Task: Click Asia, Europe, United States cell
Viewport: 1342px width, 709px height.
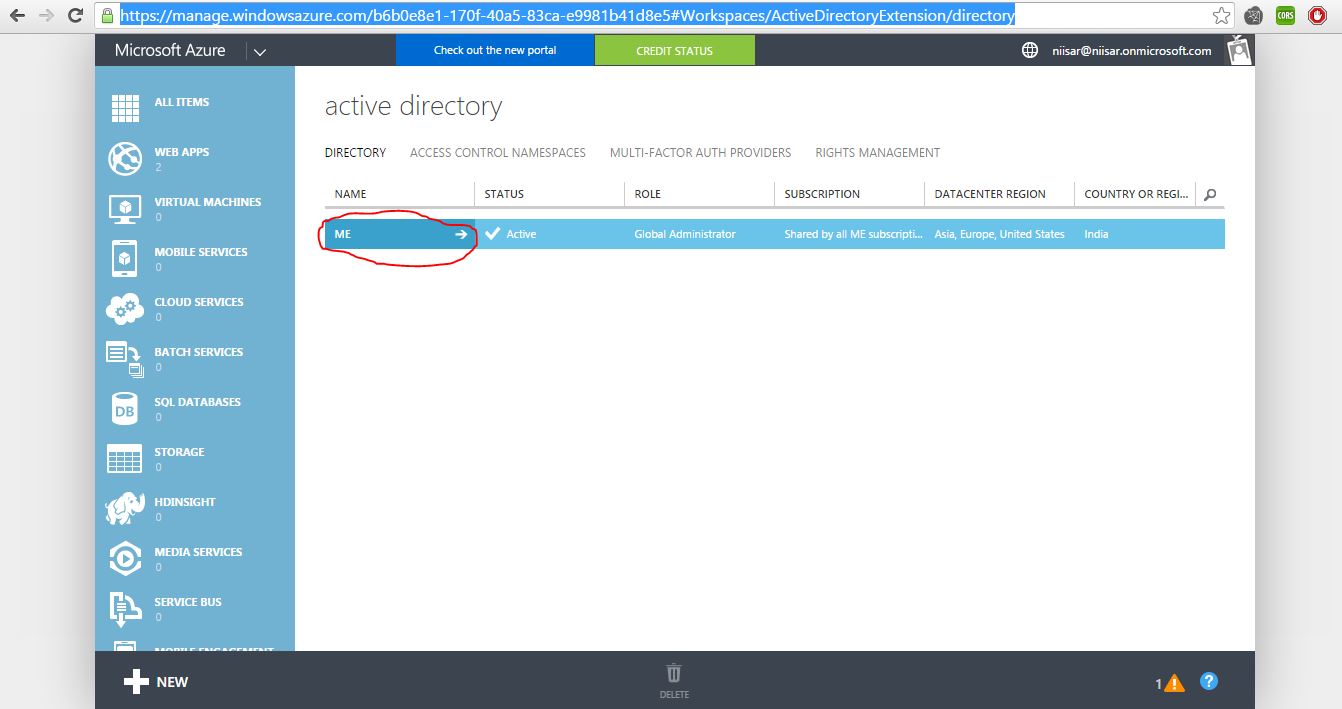Action: [999, 234]
